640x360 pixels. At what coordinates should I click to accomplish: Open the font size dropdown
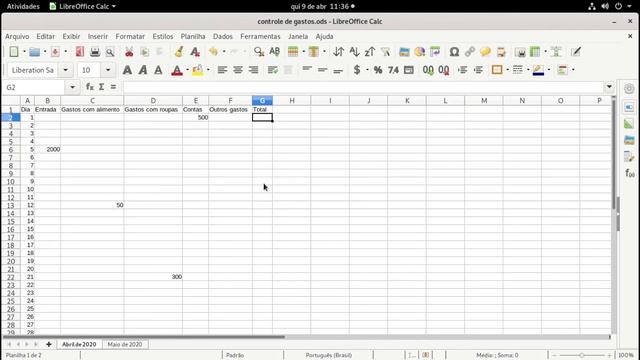click(108, 70)
